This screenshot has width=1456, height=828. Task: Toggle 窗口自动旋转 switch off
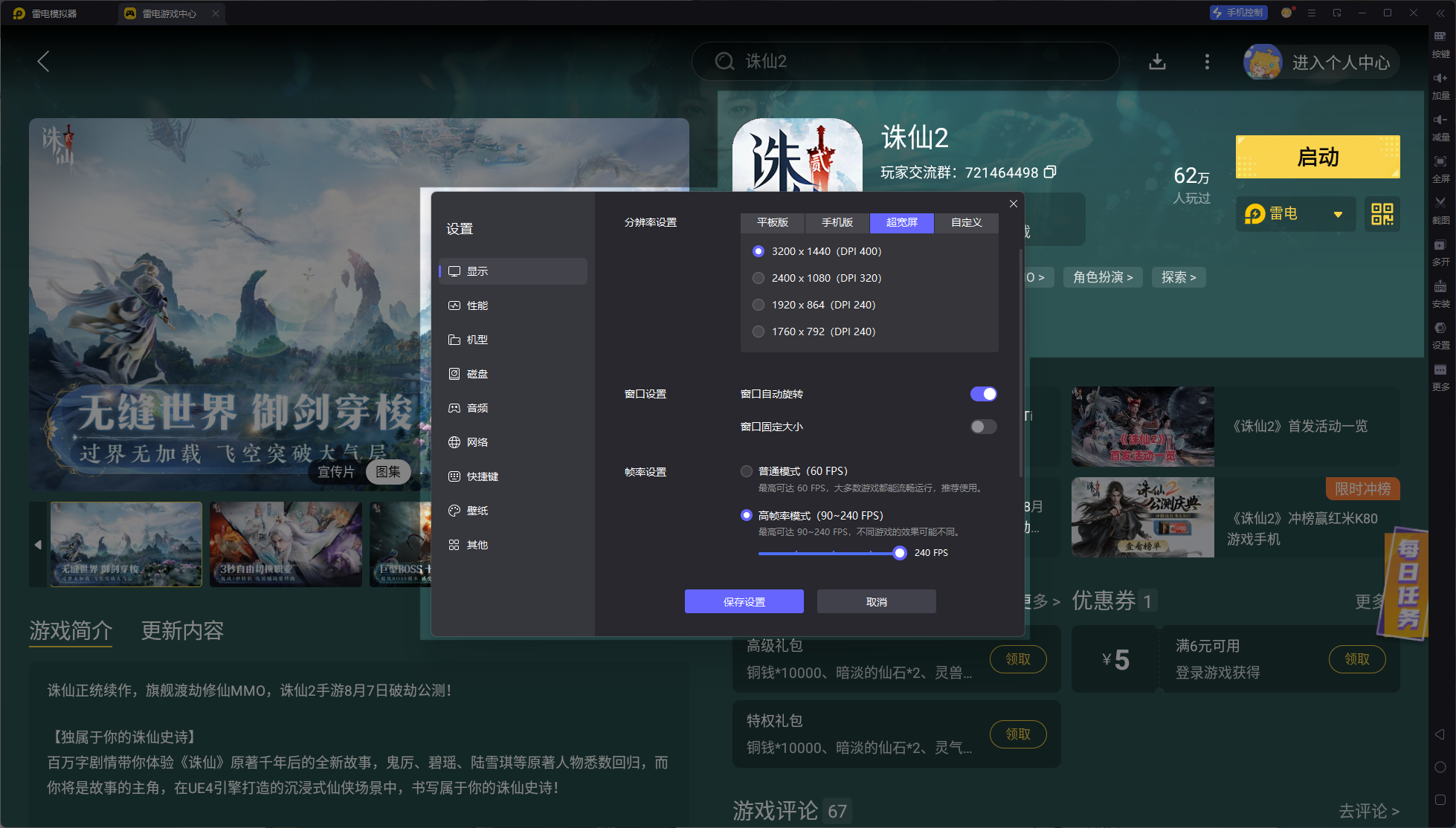(983, 394)
